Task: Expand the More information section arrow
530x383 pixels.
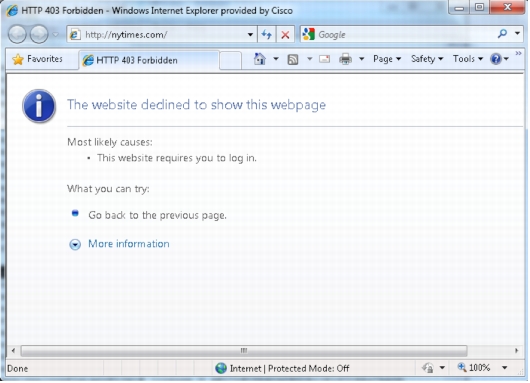Action: coord(75,244)
